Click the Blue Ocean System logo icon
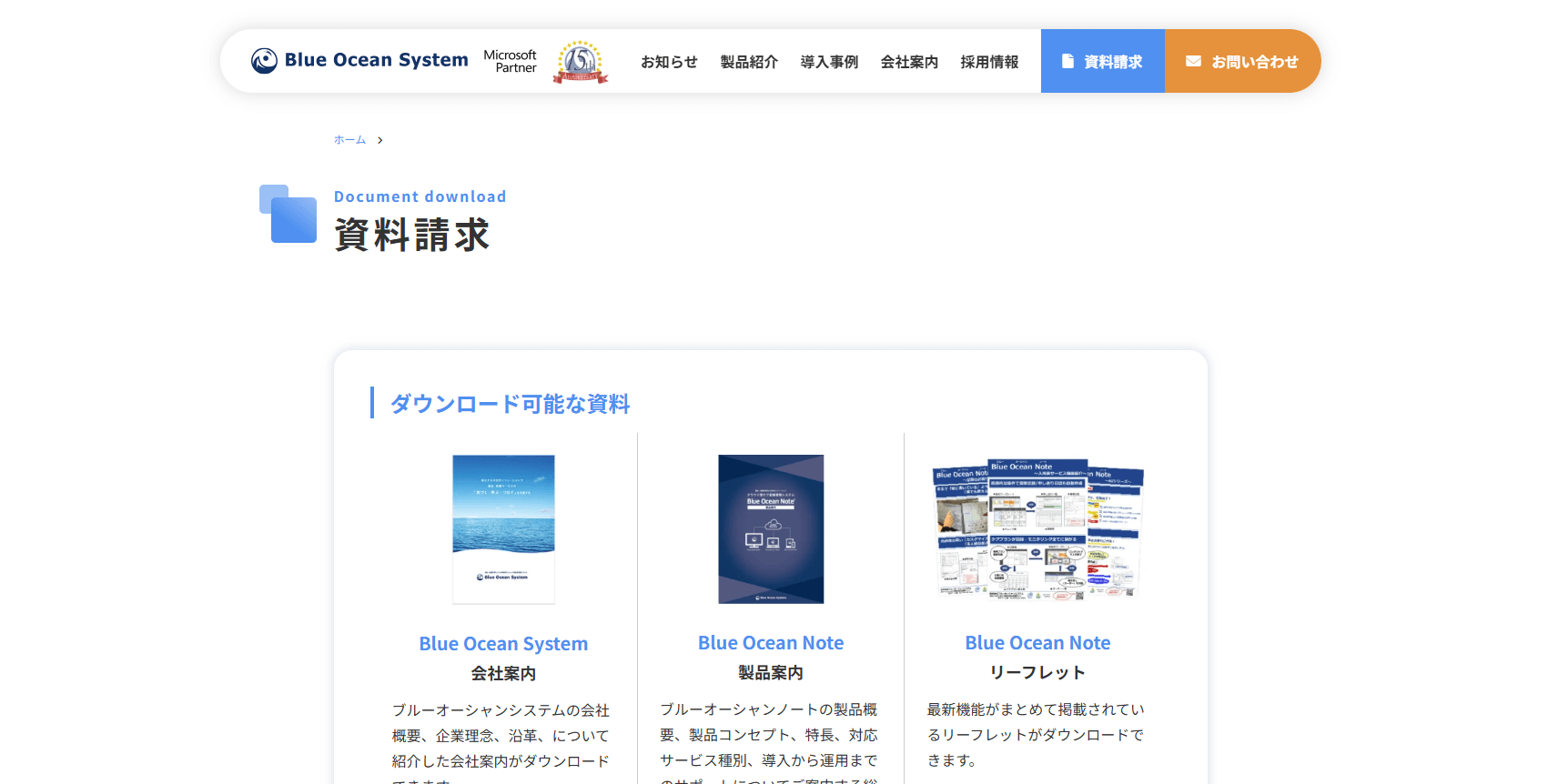The height and width of the screenshot is (784, 1548). pos(264,61)
